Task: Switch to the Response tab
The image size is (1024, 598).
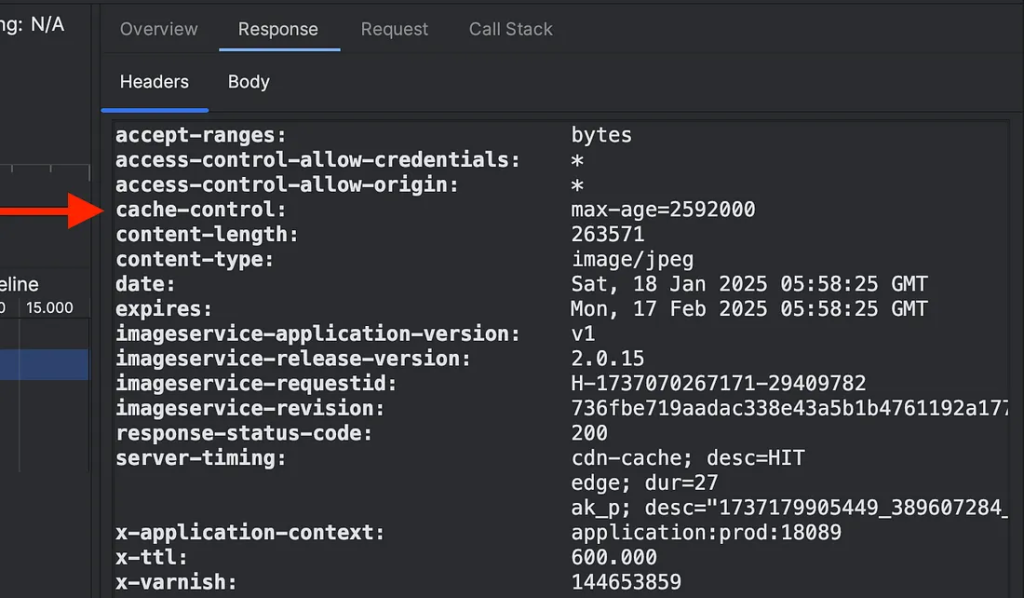Action: point(278,30)
